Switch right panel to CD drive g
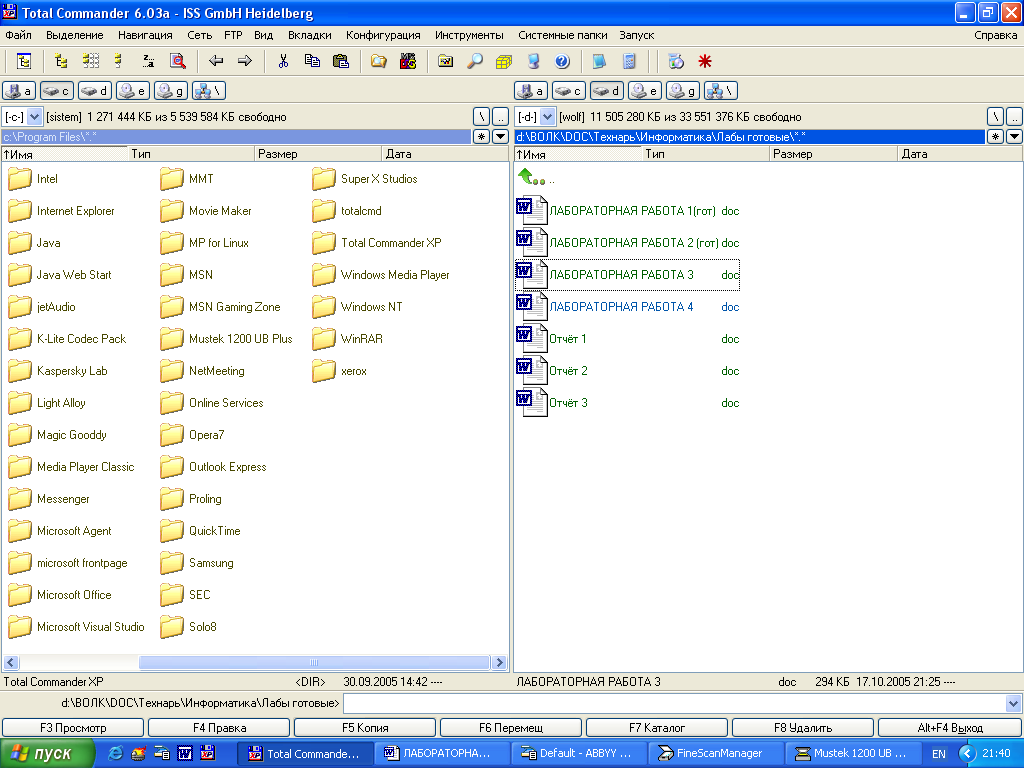The width and height of the screenshot is (1024, 768). click(682, 91)
